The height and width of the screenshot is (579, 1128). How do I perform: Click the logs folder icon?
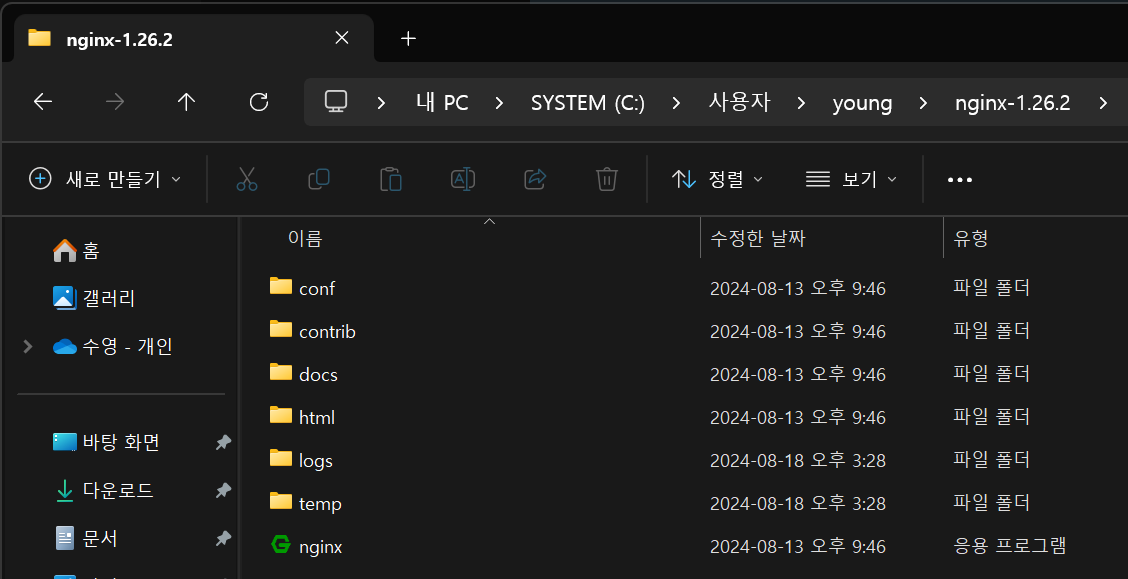coord(281,458)
